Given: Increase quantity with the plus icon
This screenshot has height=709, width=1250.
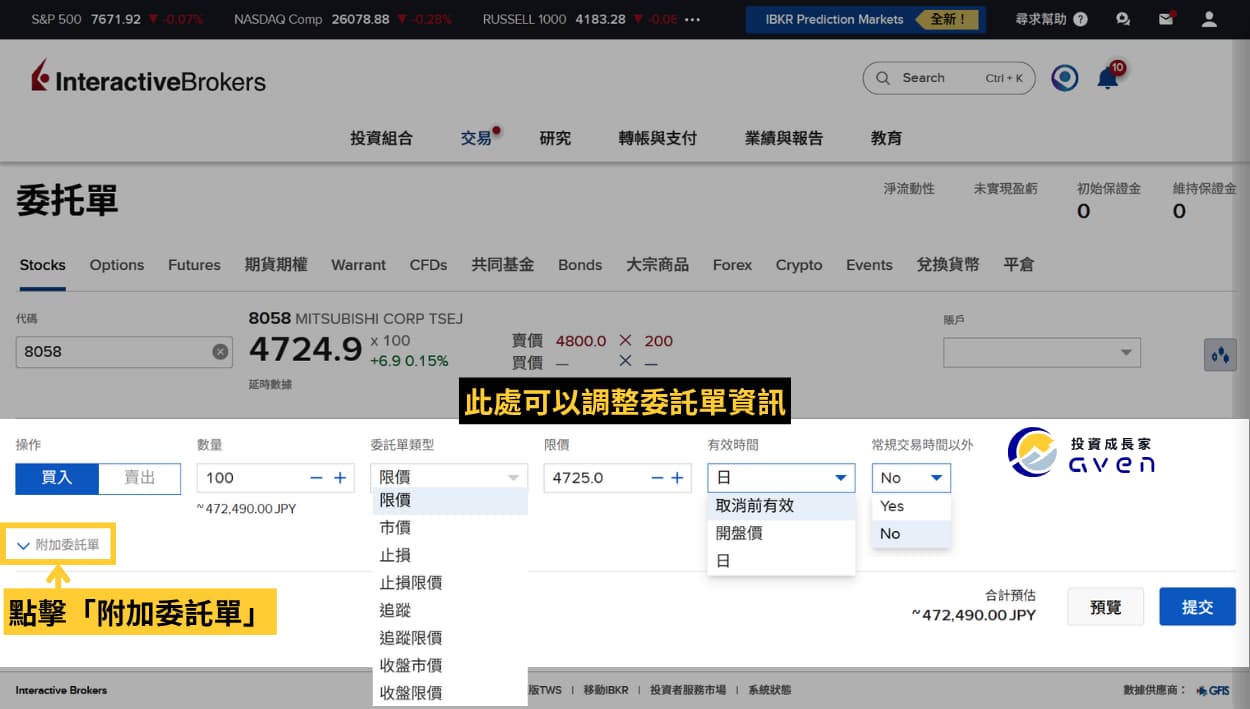Looking at the screenshot, I should coord(340,478).
